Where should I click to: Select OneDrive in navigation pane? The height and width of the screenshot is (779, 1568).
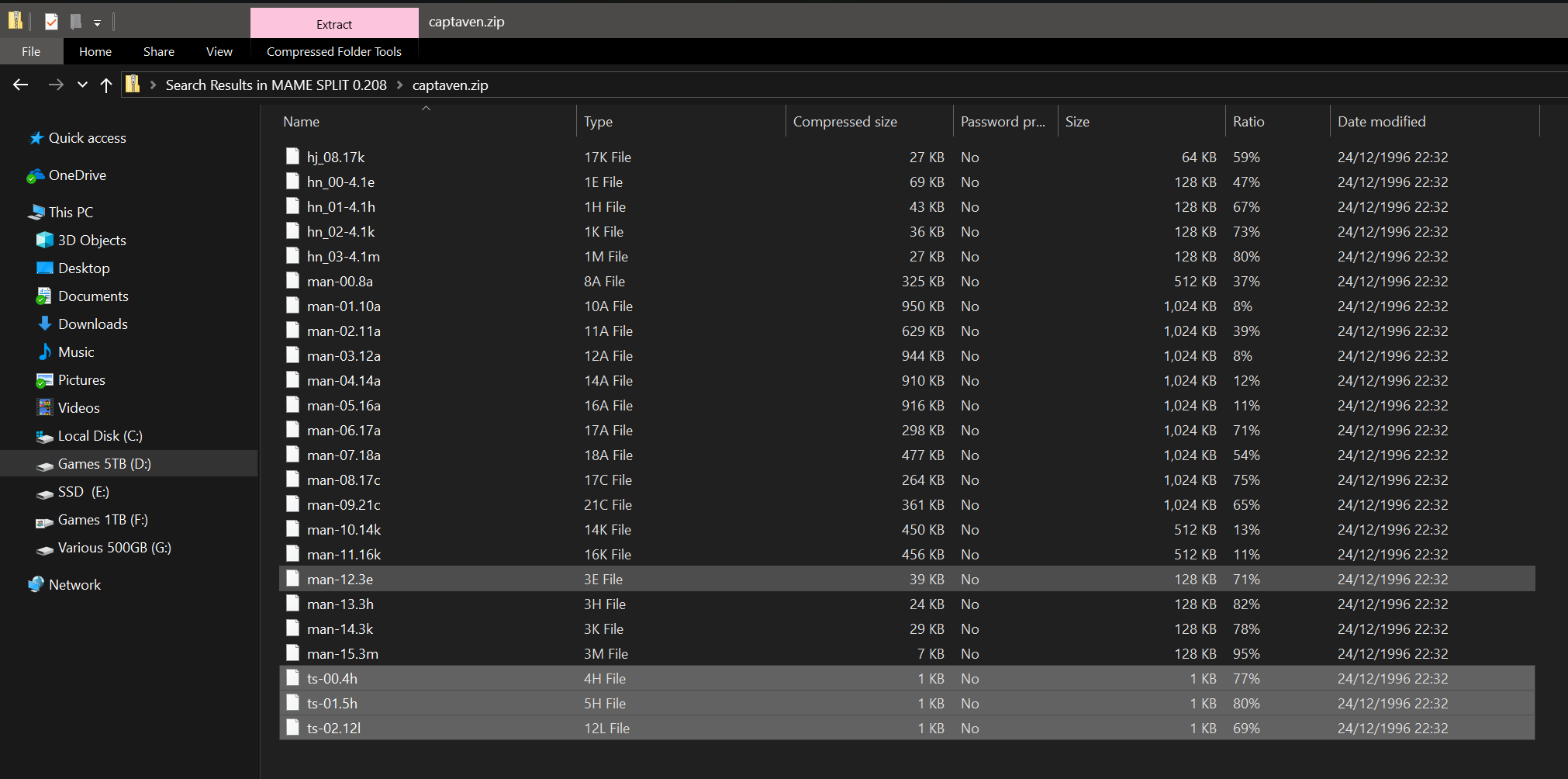click(78, 175)
